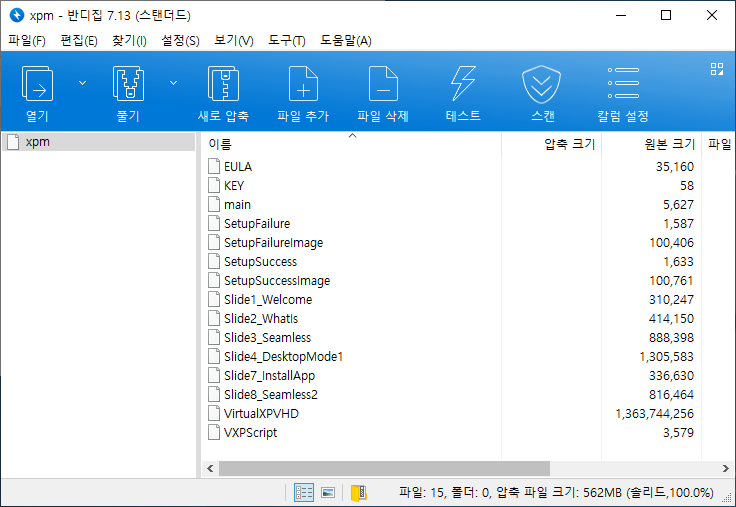Click the file icon next to VirtualXPVHD
Image resolution: width=736 pixels, height=507 pixels.
214,413
